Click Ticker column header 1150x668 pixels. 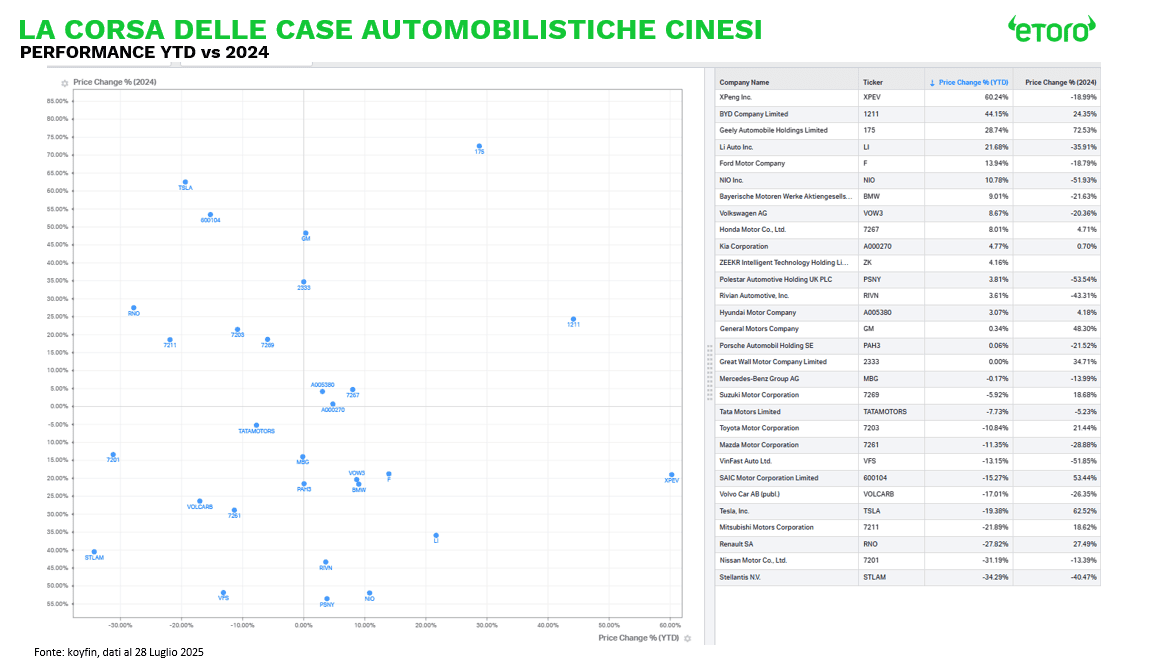pos(873,82)
